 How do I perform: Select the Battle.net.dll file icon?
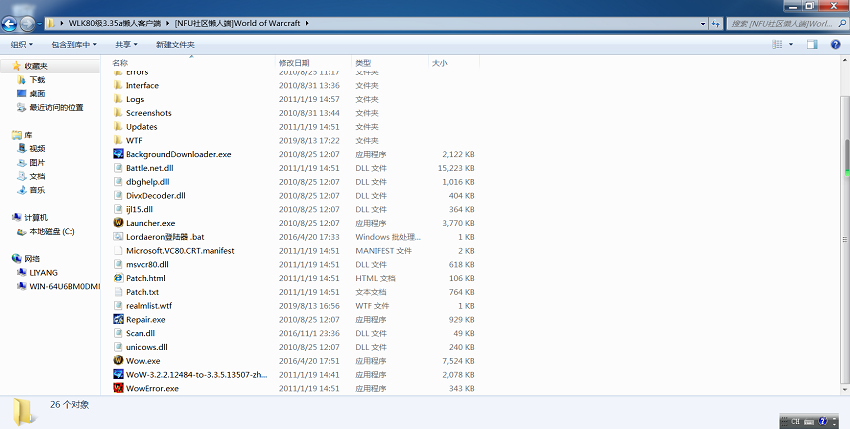coord(118,168)
